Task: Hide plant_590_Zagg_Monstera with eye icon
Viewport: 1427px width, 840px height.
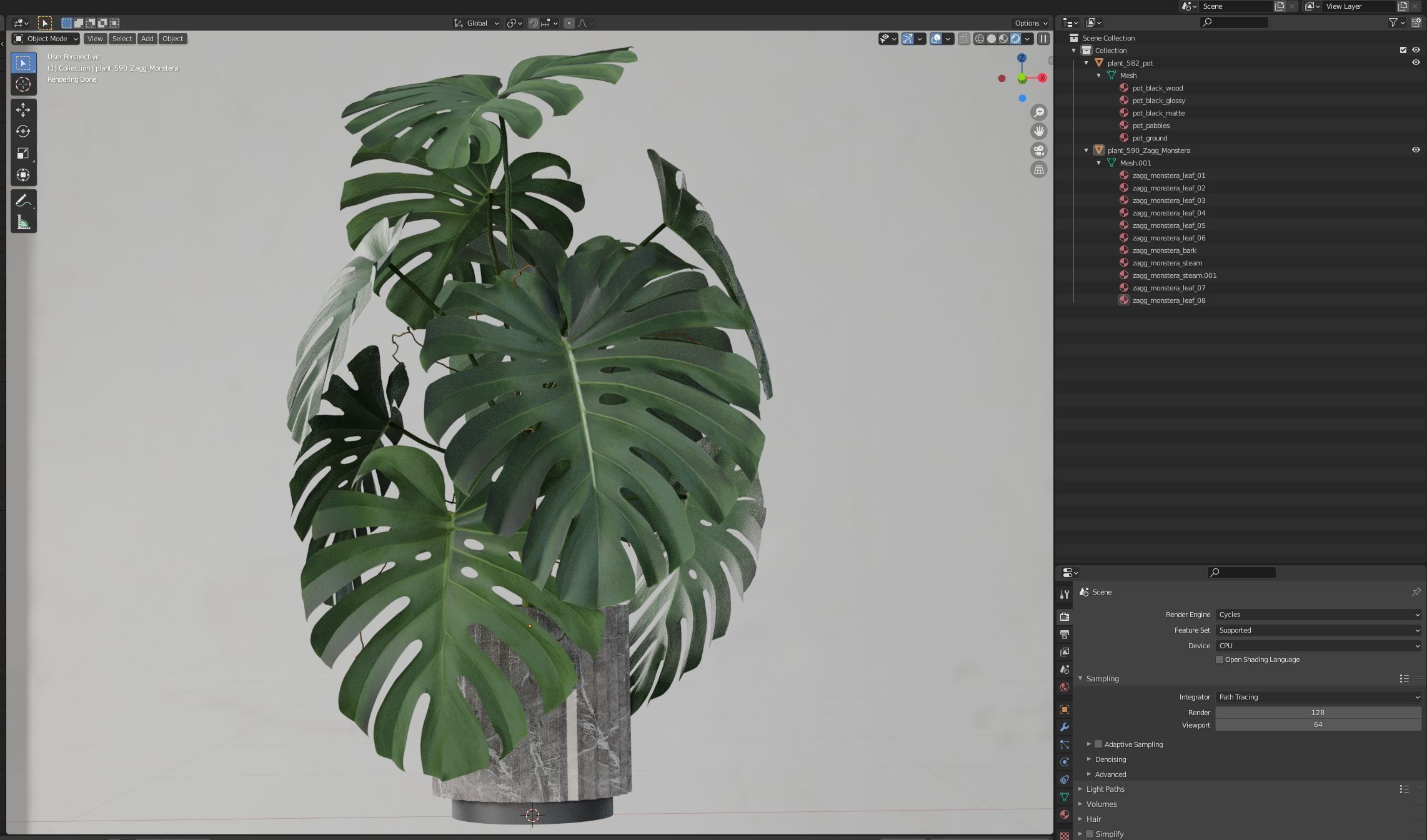Action: tap(1416, 150)
